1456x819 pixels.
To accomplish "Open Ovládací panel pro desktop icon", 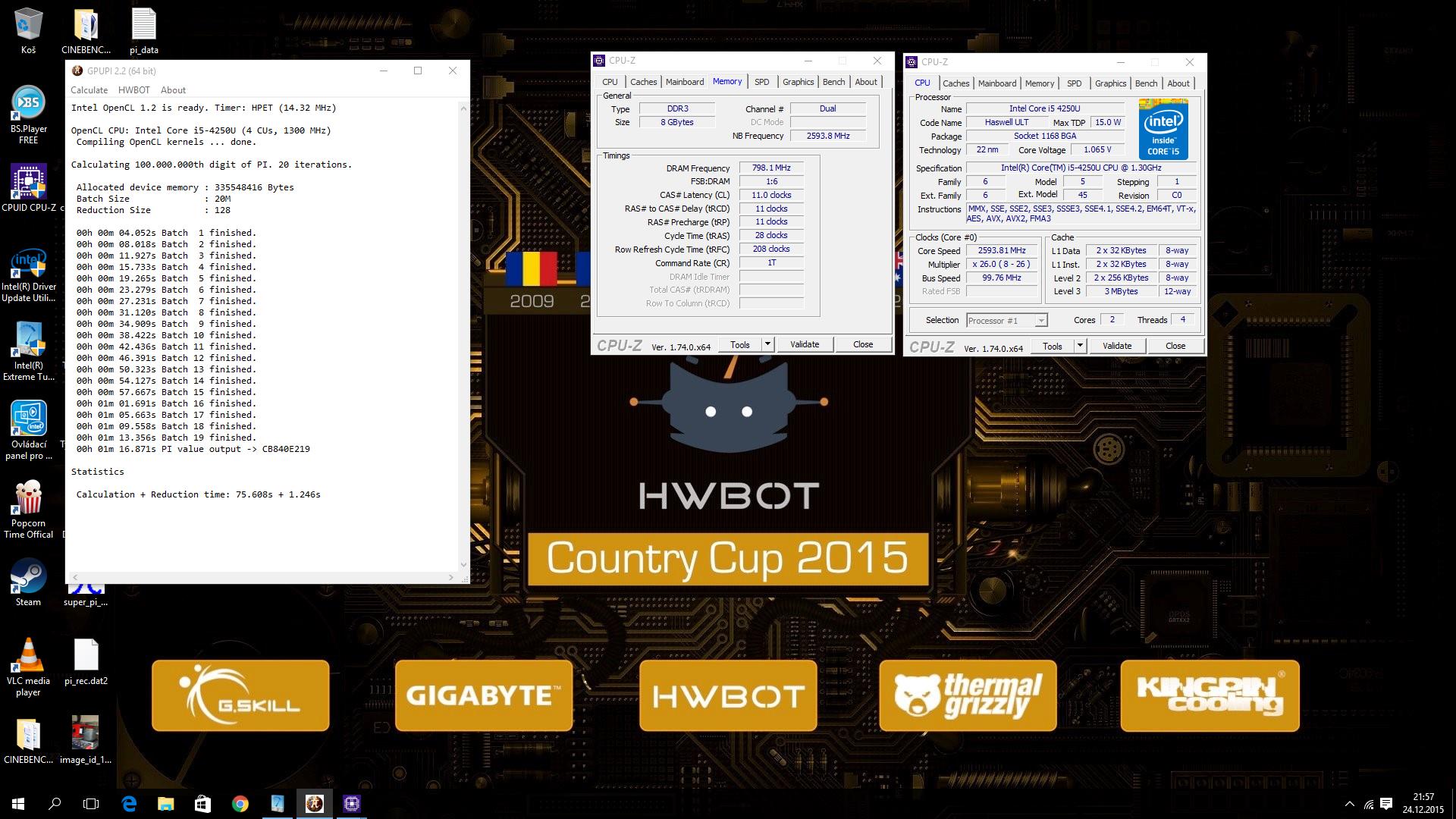I will (x=28, y=431).
